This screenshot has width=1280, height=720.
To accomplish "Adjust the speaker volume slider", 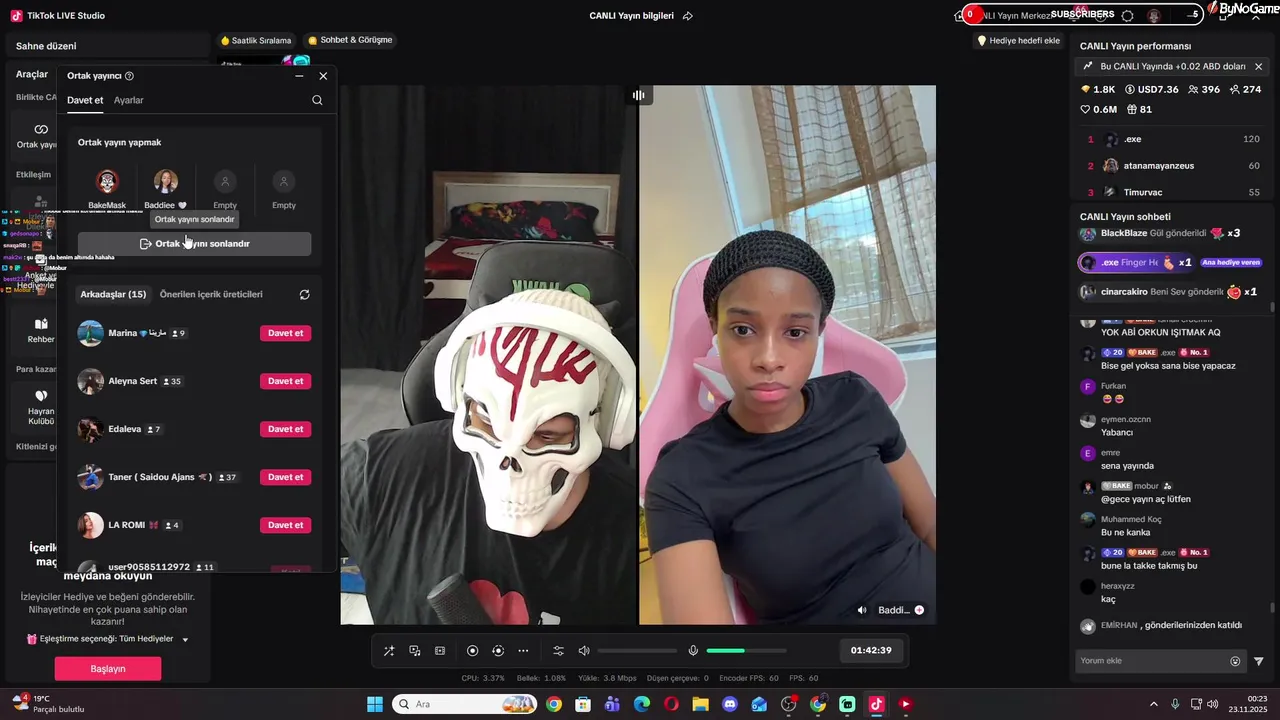I will (637, 651).
